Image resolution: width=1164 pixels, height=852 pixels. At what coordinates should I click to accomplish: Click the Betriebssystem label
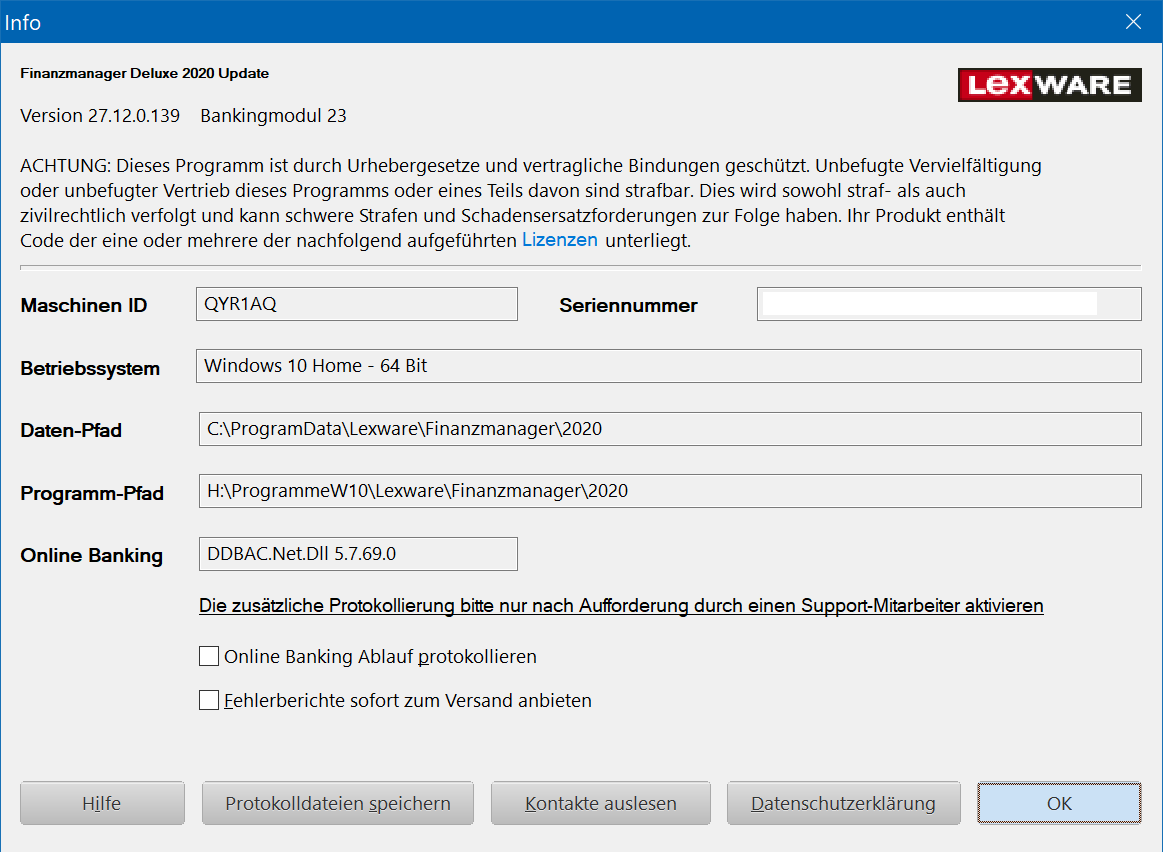[x=90, y=368]
